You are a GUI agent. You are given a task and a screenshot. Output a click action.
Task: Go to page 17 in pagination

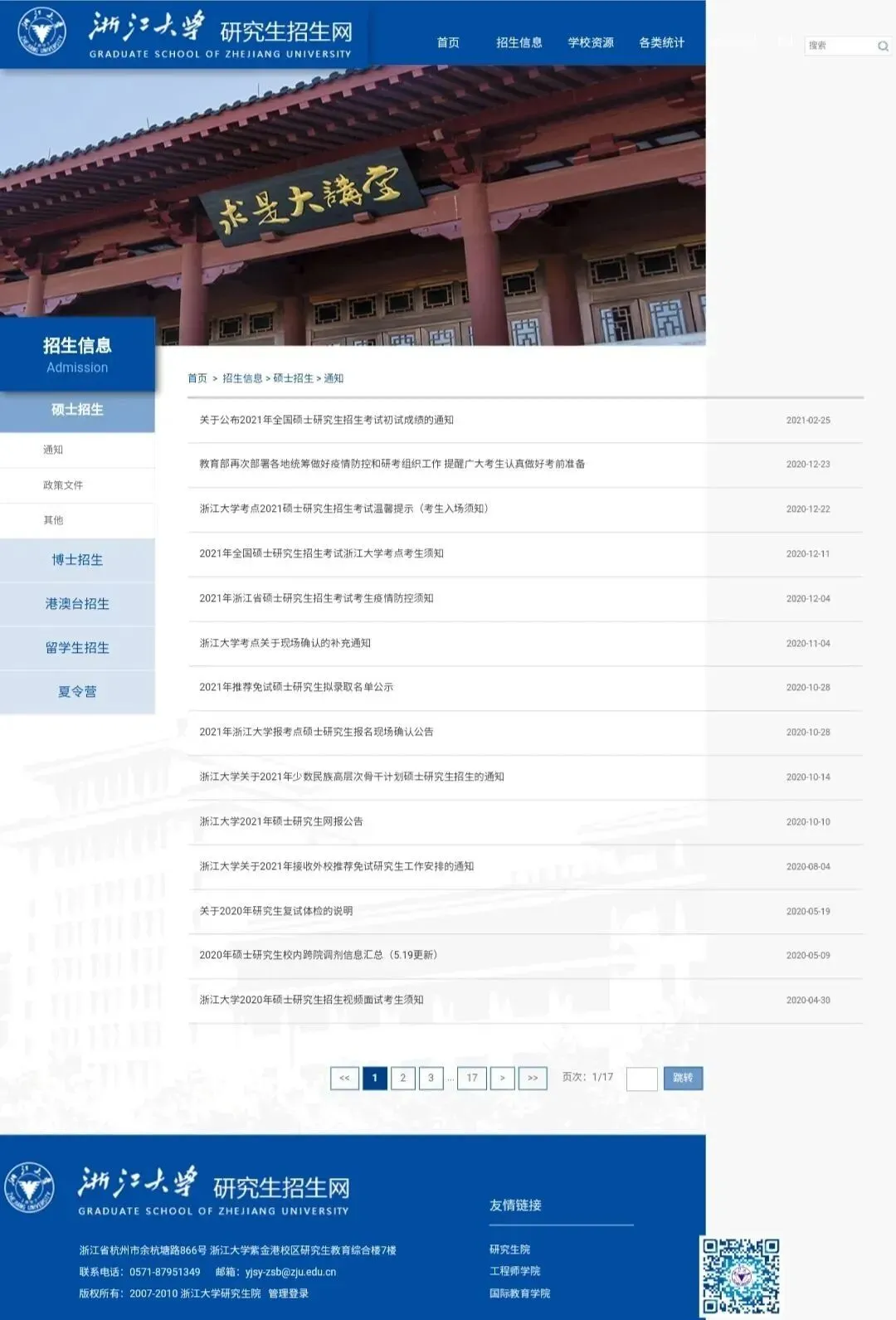point(472,1078)
